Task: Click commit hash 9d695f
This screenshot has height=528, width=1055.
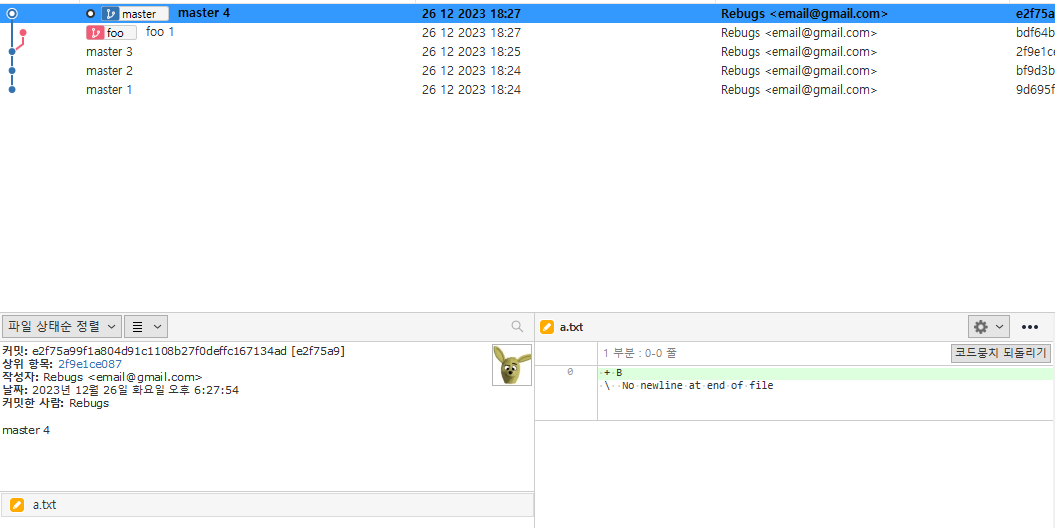Action: 1035,89
